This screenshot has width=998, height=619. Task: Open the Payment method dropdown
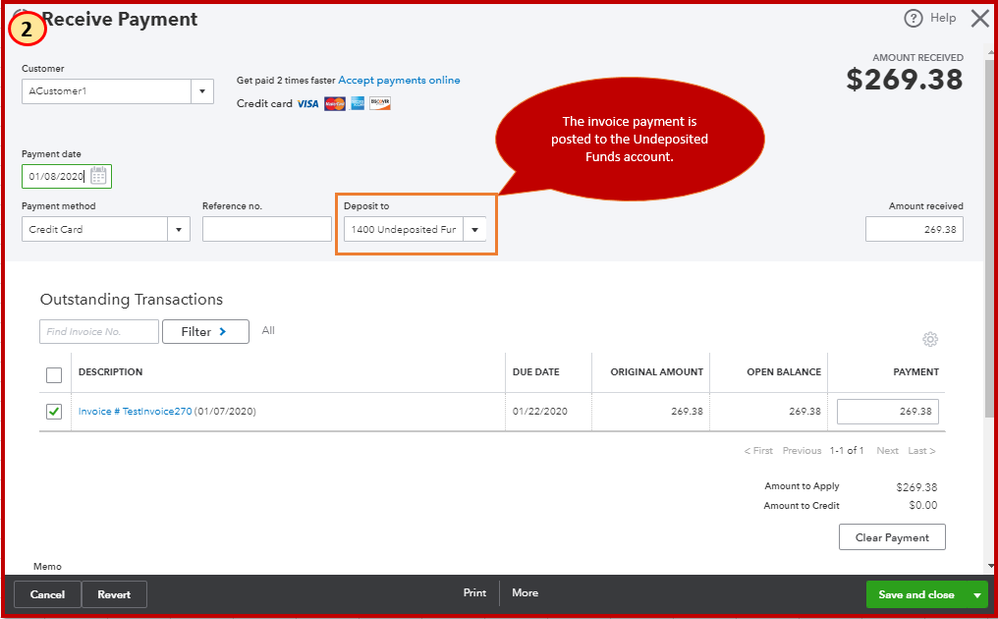[x=179, y=228]
